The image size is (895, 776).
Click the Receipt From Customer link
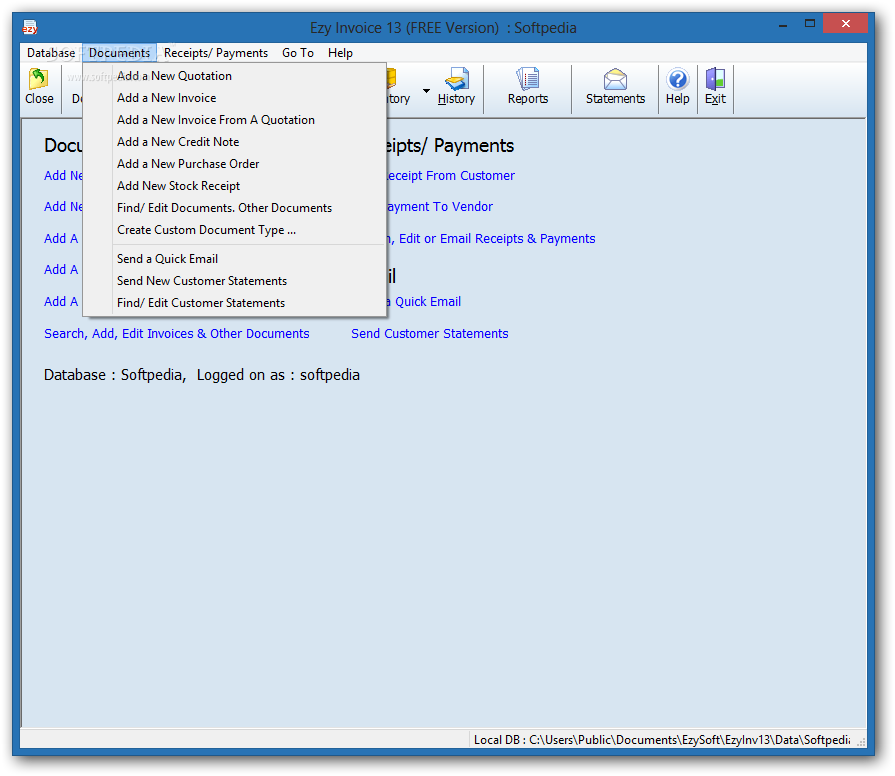[x=451, y=176]
